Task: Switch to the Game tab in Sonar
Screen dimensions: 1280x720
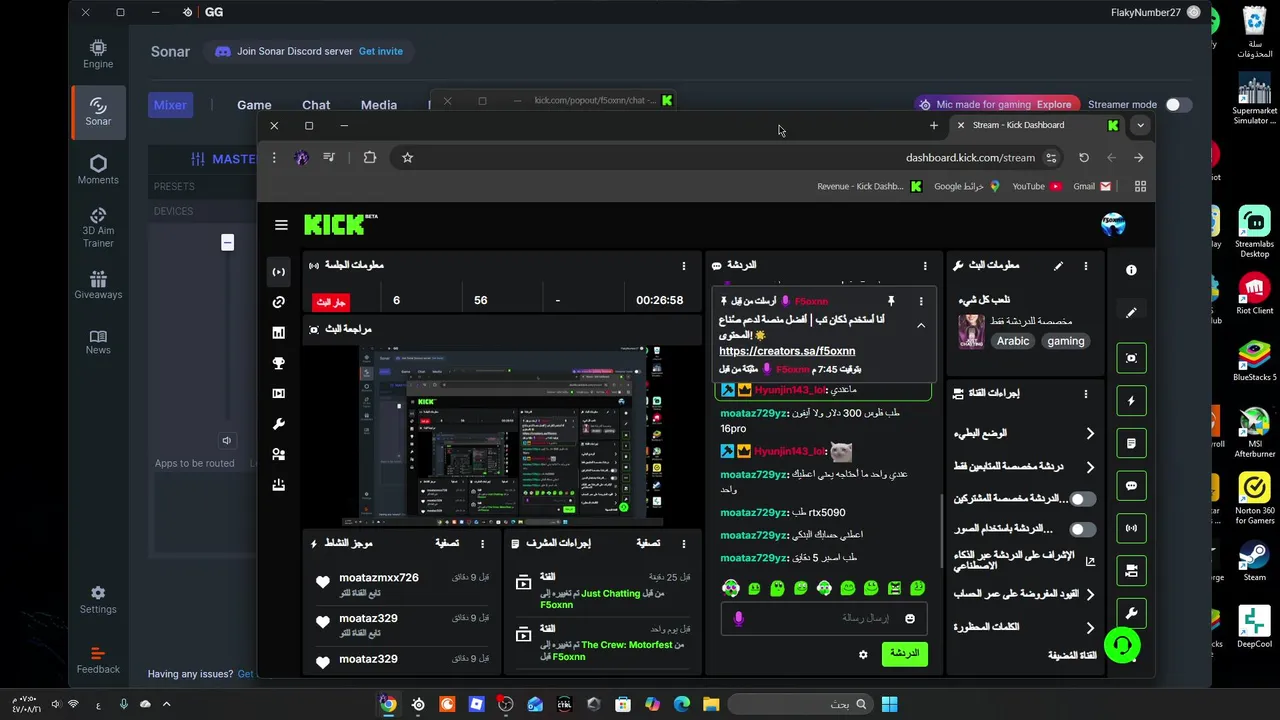Action: click(x=254, y=105)
